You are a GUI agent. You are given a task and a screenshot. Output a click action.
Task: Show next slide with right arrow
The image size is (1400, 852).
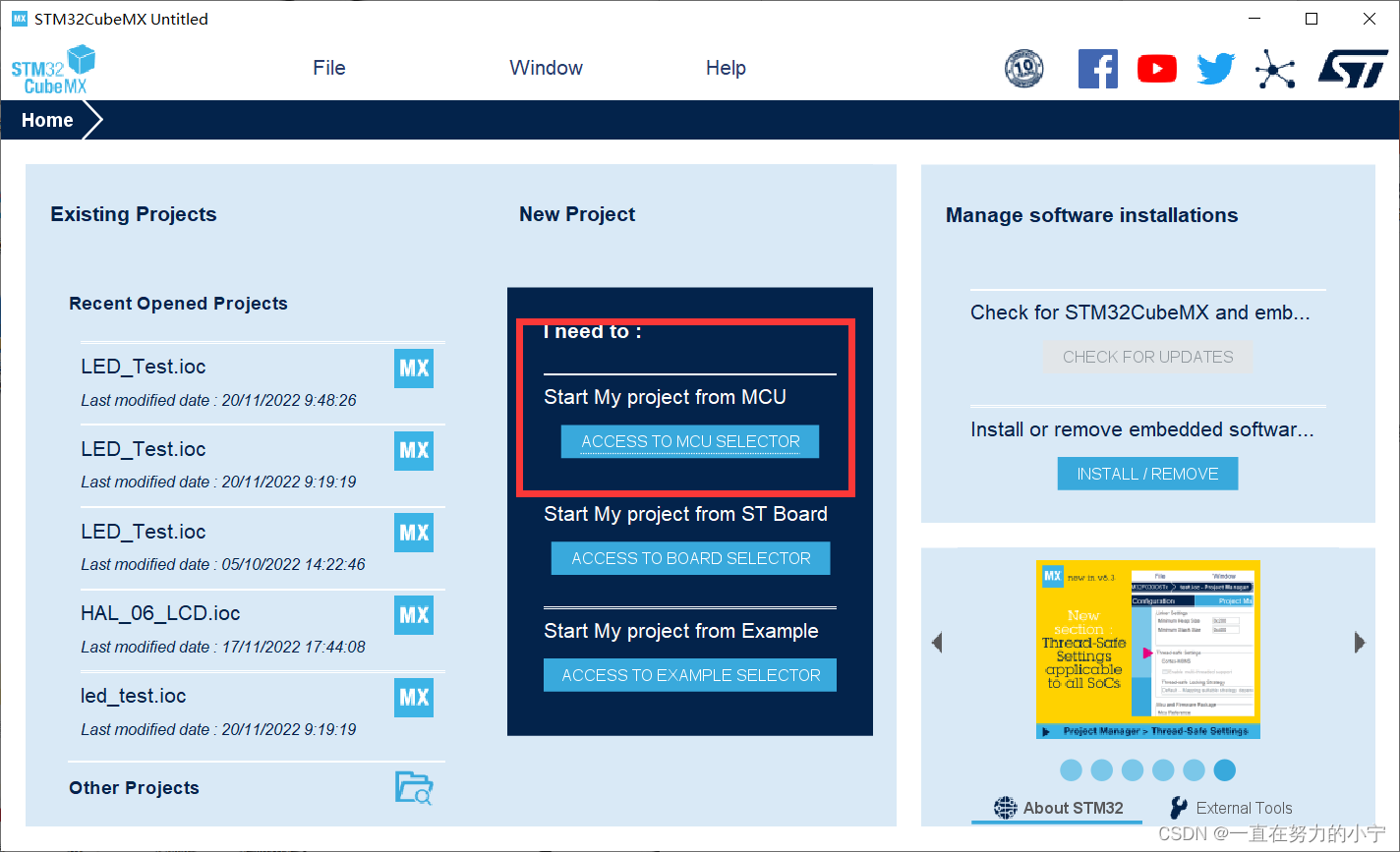coord(1360,643)
